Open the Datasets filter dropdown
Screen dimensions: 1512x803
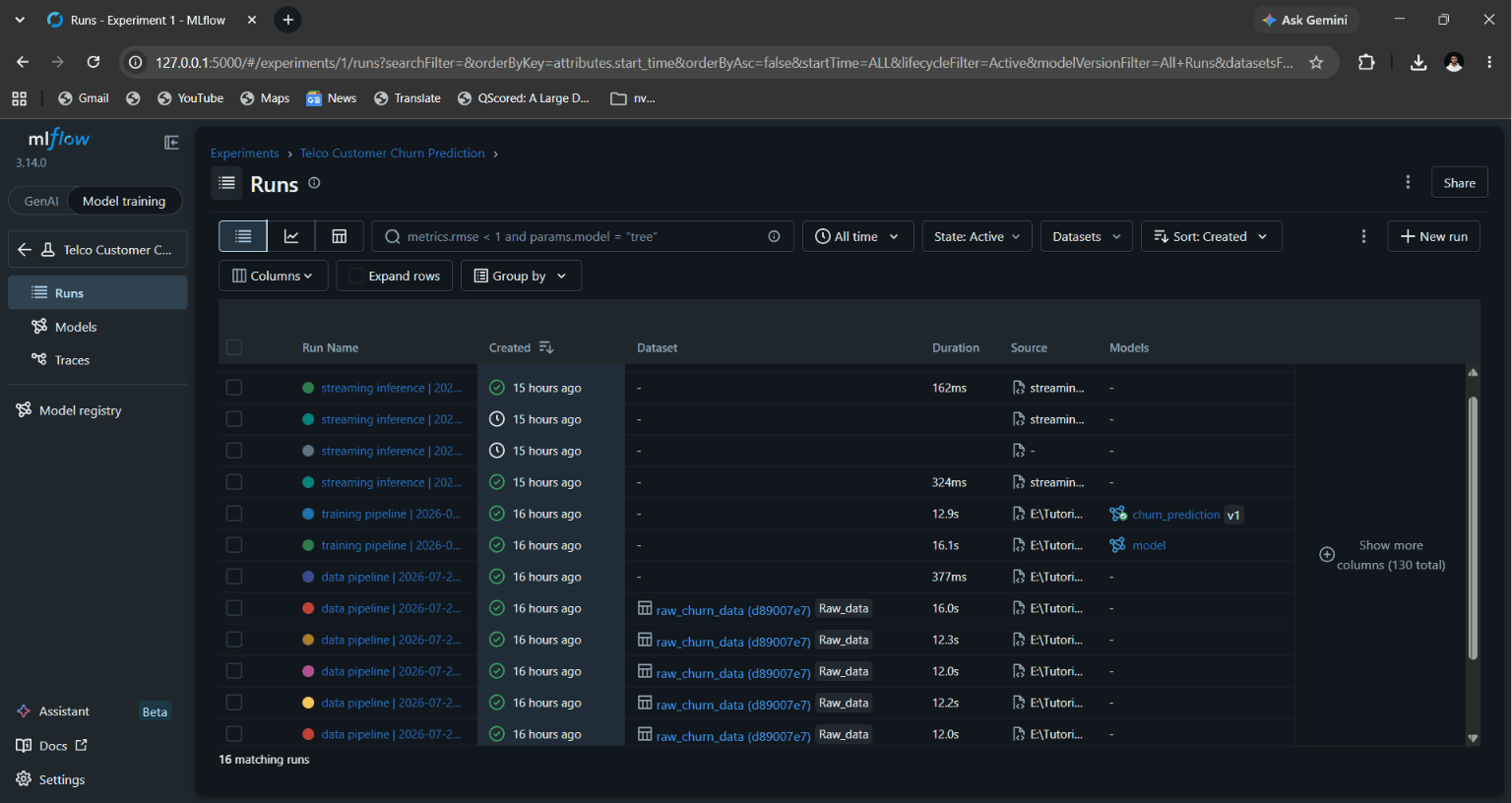click(1086, 236)
